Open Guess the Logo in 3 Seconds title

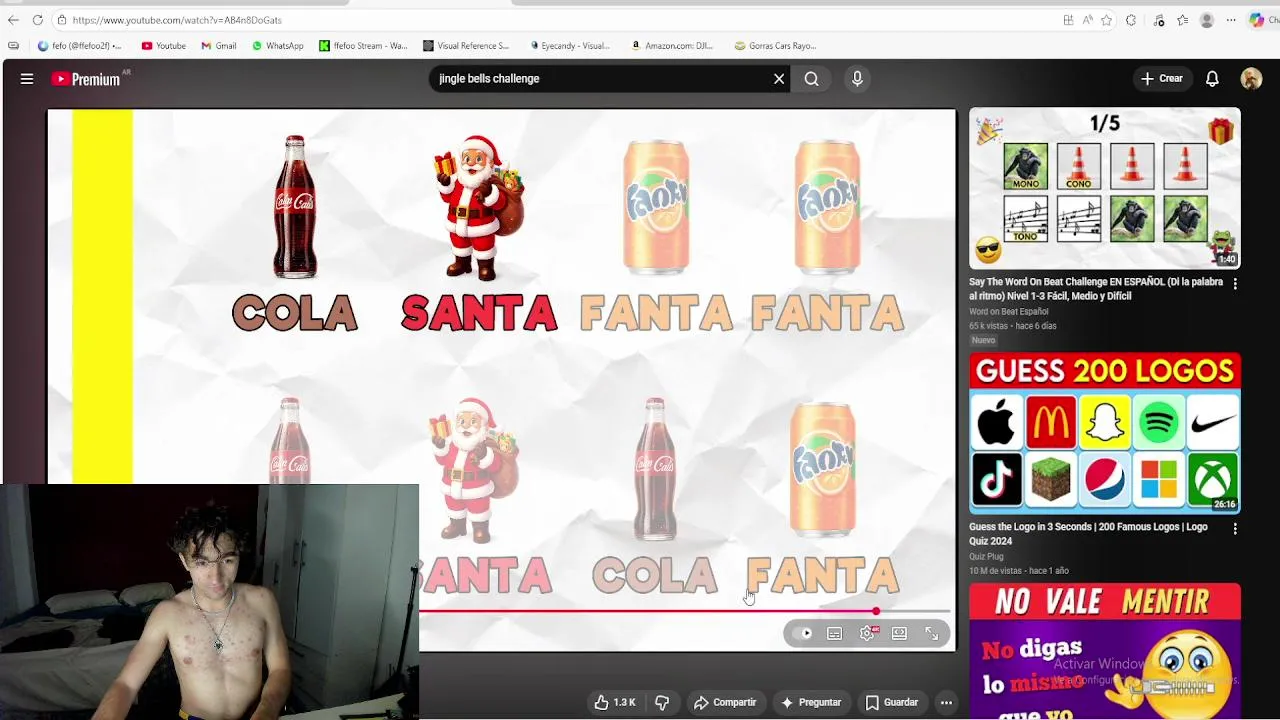[1088, 534]
